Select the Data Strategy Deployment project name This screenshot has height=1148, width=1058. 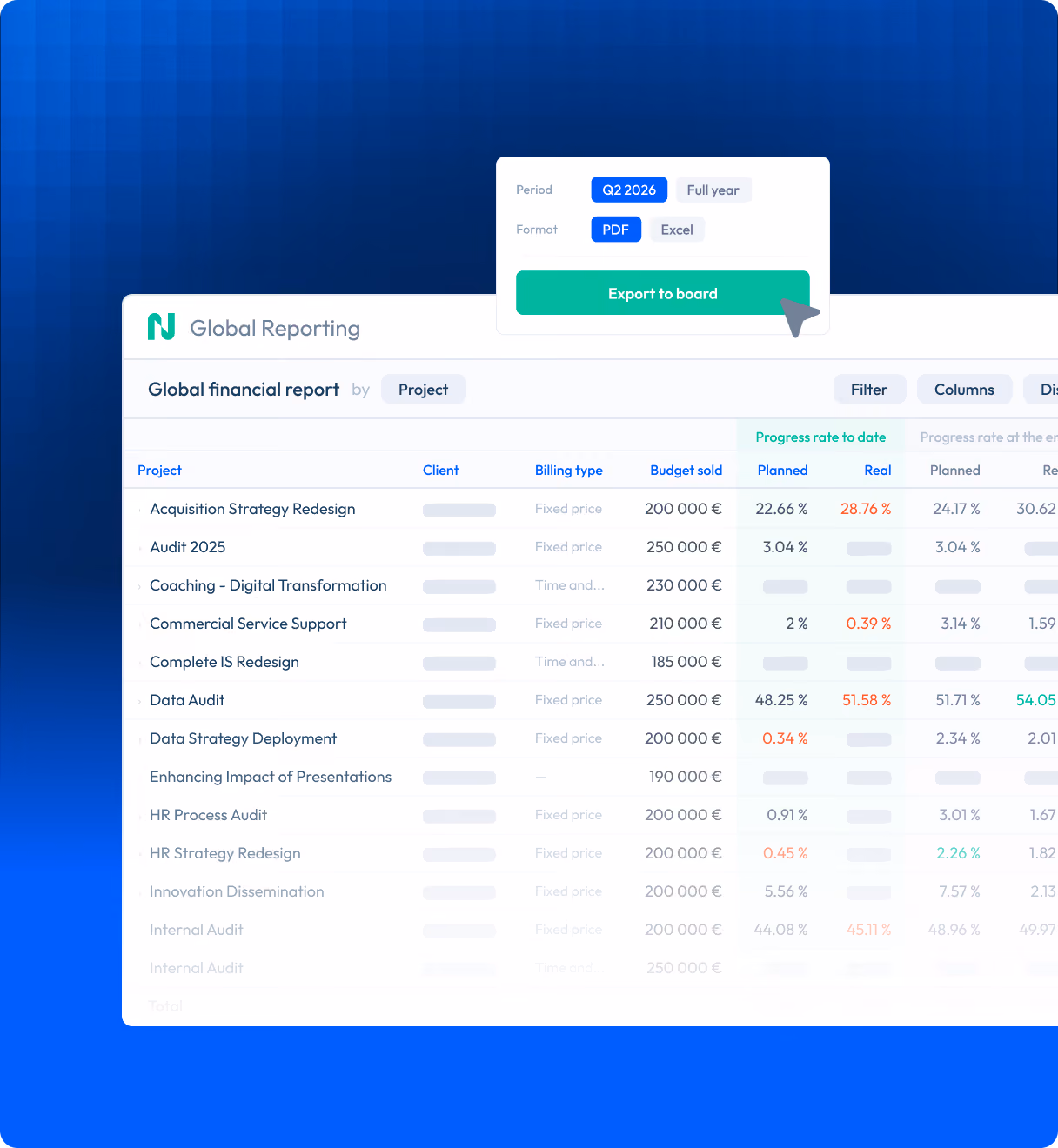[243, 738]
